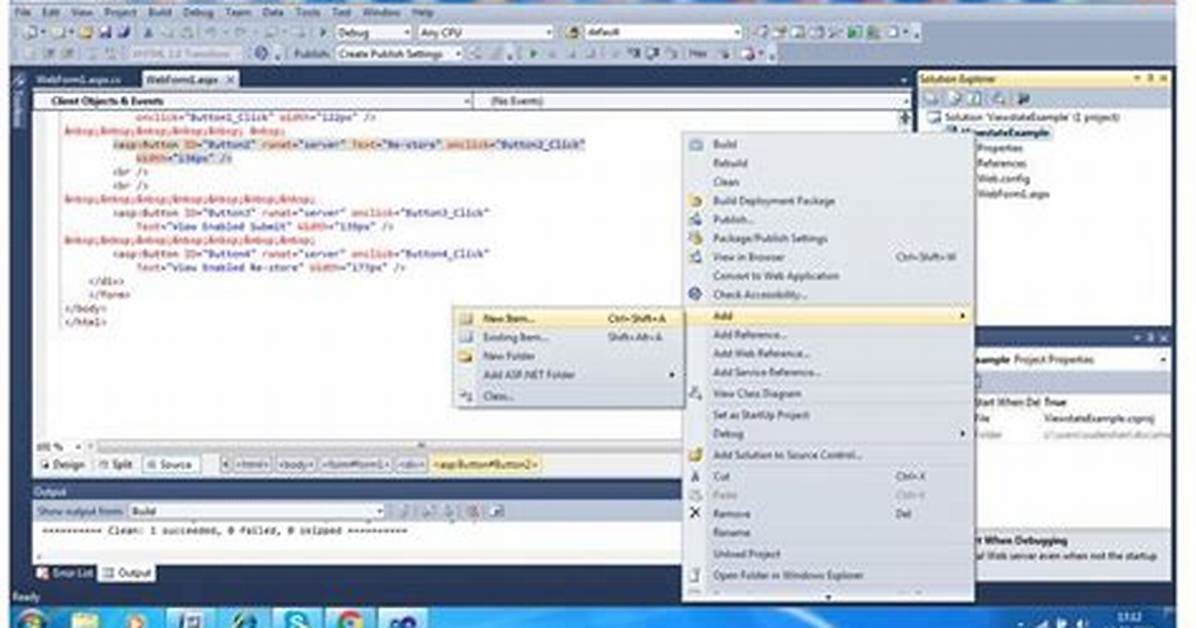Select 'Rebuild' in the context menu
This screenshot has height=628, width=1196.
pos(828,163)
